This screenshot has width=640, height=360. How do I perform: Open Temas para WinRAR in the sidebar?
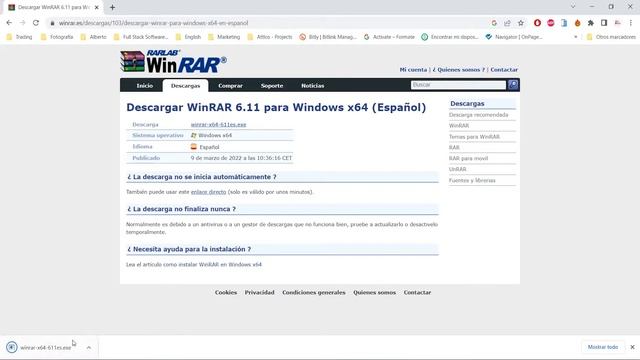(474, 137)
